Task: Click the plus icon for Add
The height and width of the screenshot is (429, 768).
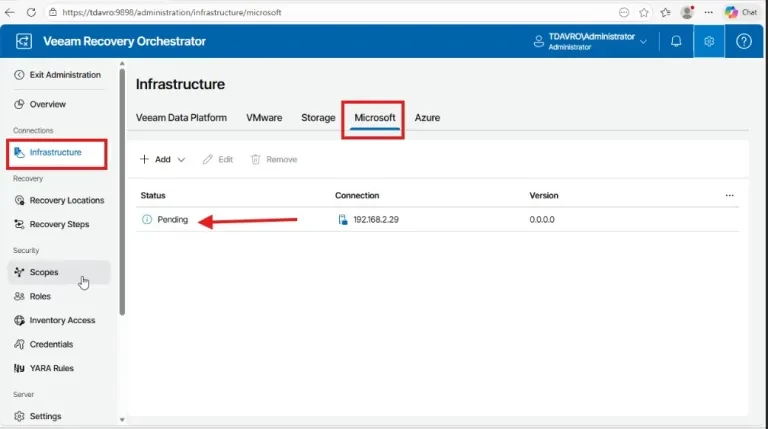Action: pyautogui.click(x=144, y=159)
